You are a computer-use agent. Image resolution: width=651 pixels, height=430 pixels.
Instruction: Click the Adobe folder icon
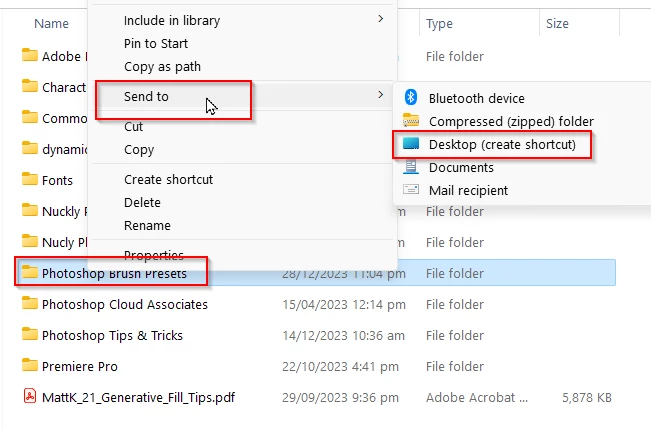pos(29,55)
